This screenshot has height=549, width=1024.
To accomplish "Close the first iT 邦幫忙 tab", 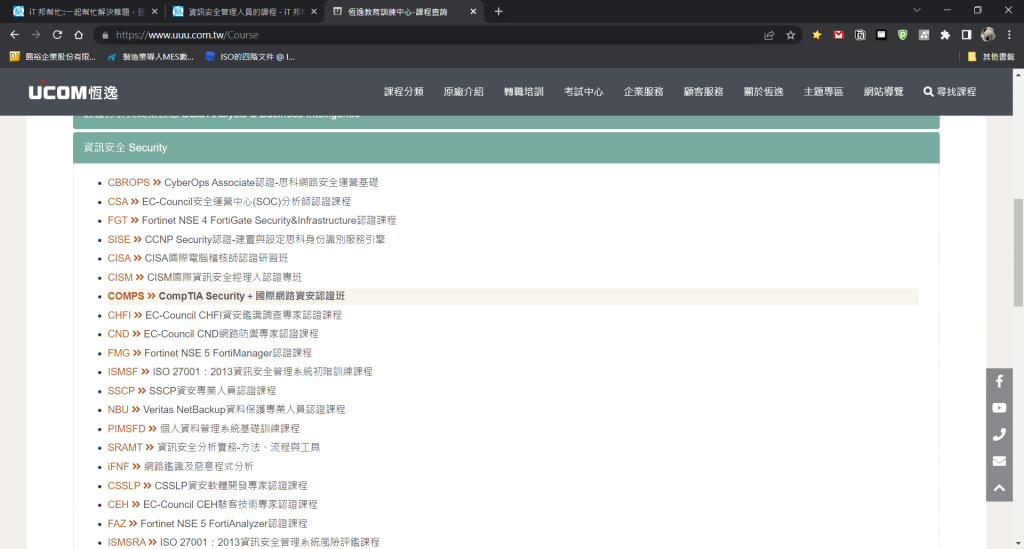I will 154,11.
